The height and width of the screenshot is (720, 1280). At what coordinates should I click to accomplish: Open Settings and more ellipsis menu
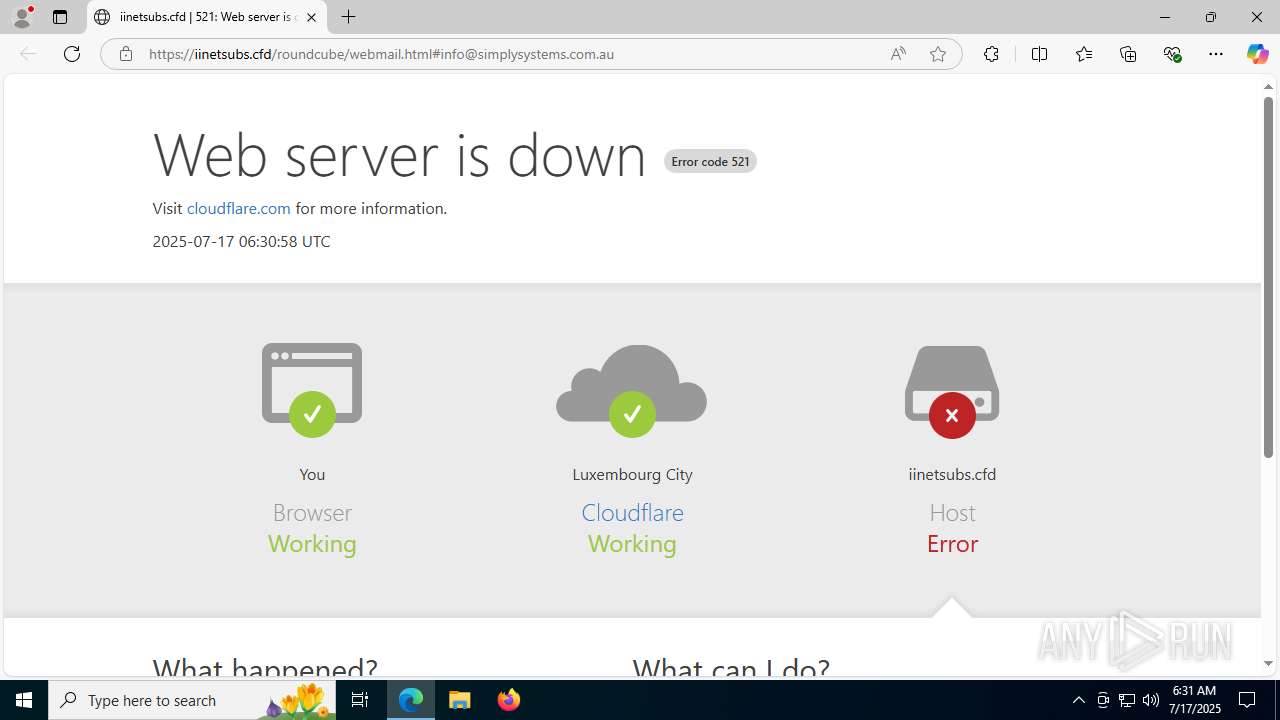coord(1216,54)
